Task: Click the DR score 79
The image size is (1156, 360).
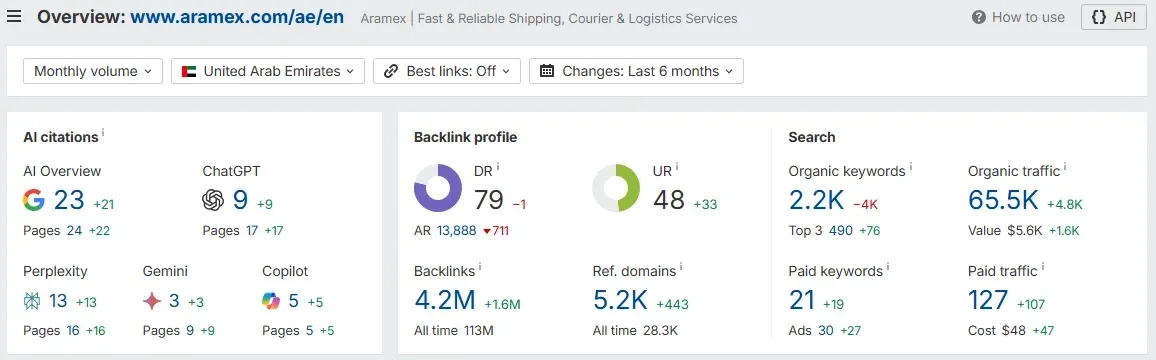Action: (489, 200)
